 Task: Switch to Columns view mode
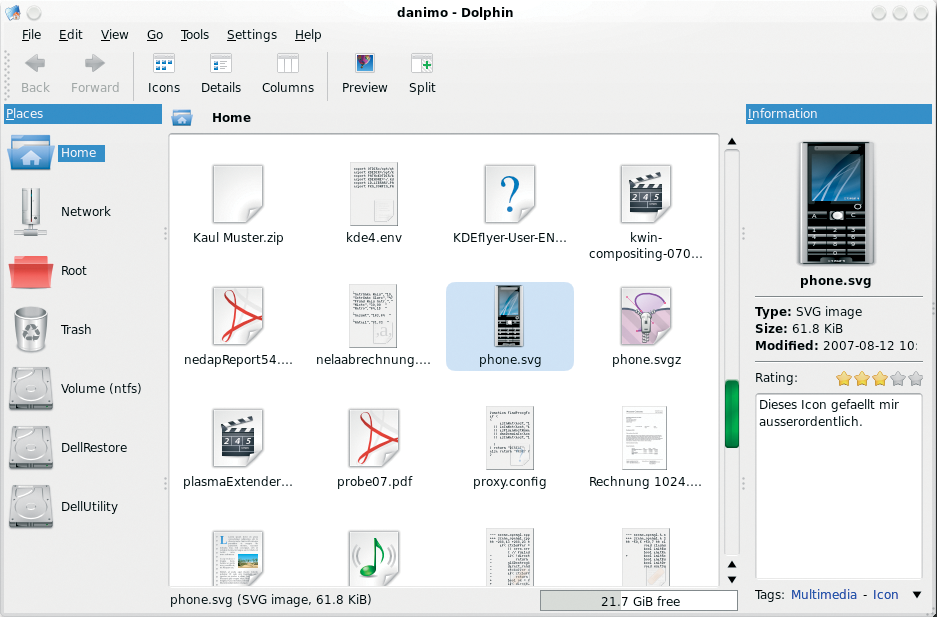click(287, 74)
